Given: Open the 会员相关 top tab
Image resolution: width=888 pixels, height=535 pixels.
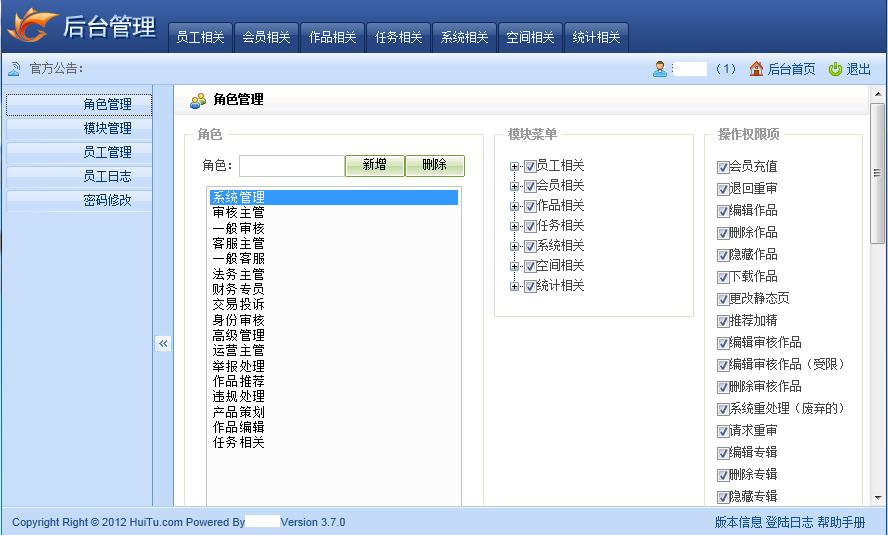Looking at the screenshot, I should click(266, 37).
